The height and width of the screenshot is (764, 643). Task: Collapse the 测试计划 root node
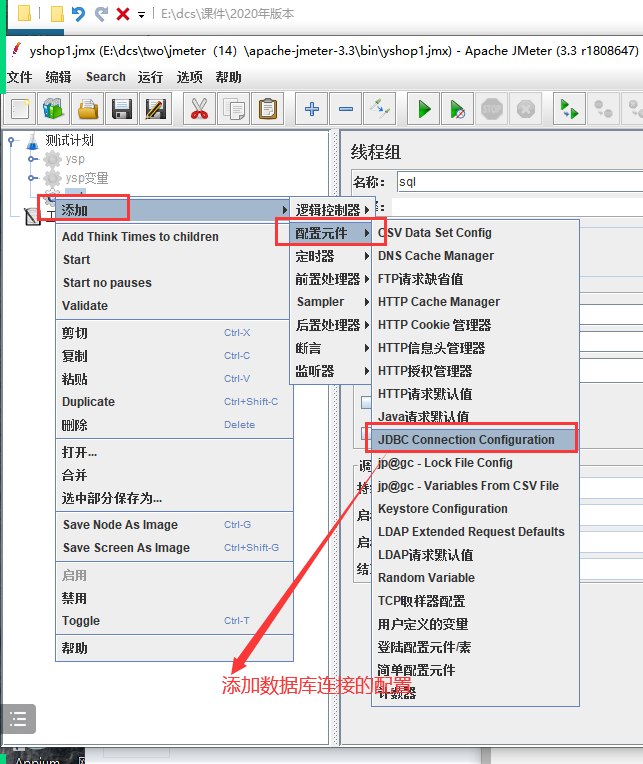point(12,141)
